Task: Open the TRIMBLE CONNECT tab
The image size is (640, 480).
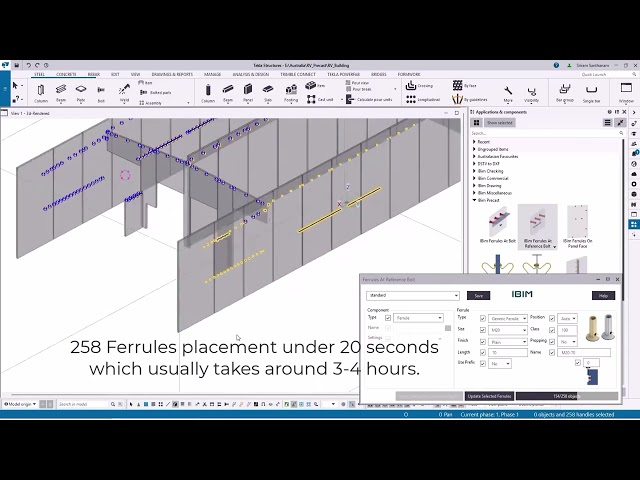Action: 298,74
